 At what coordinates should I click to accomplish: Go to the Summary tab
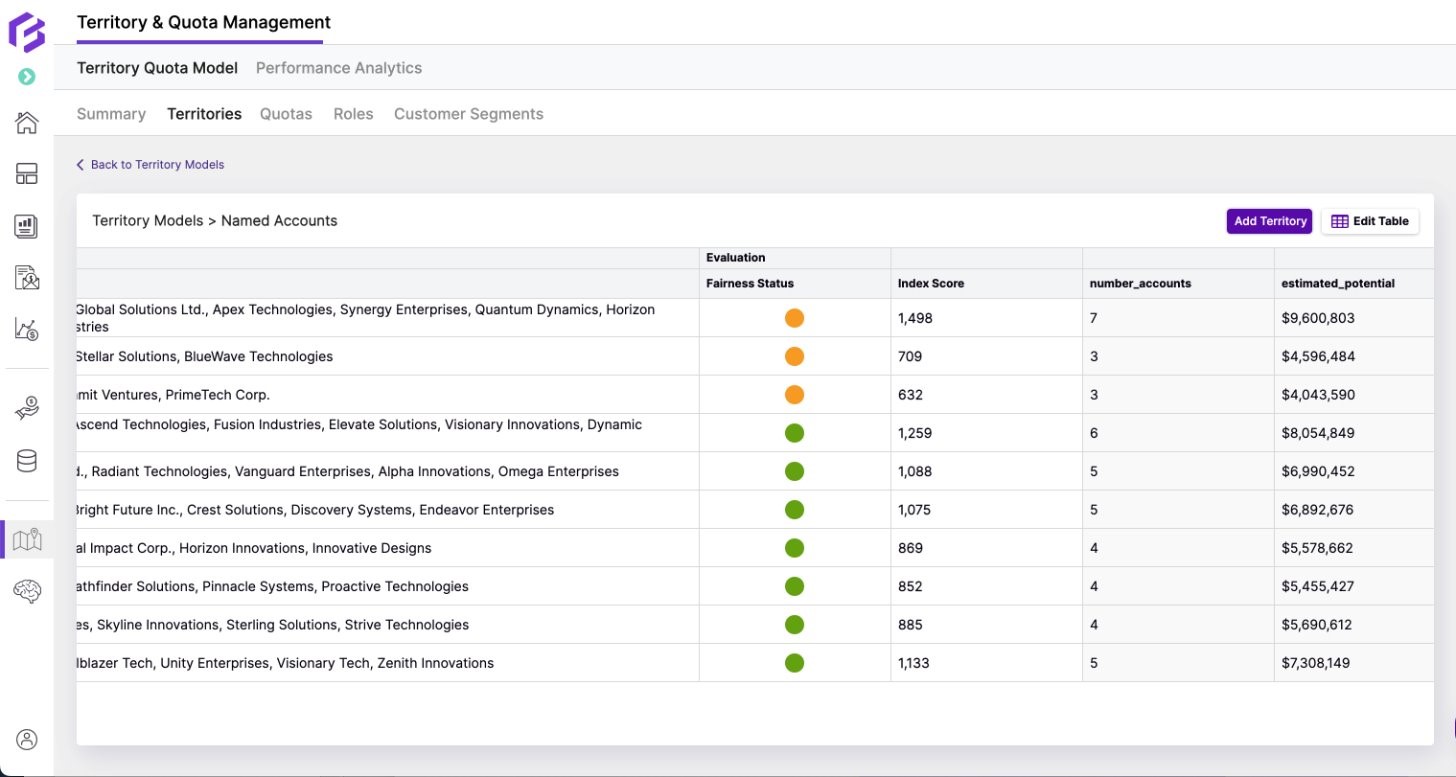111,114
